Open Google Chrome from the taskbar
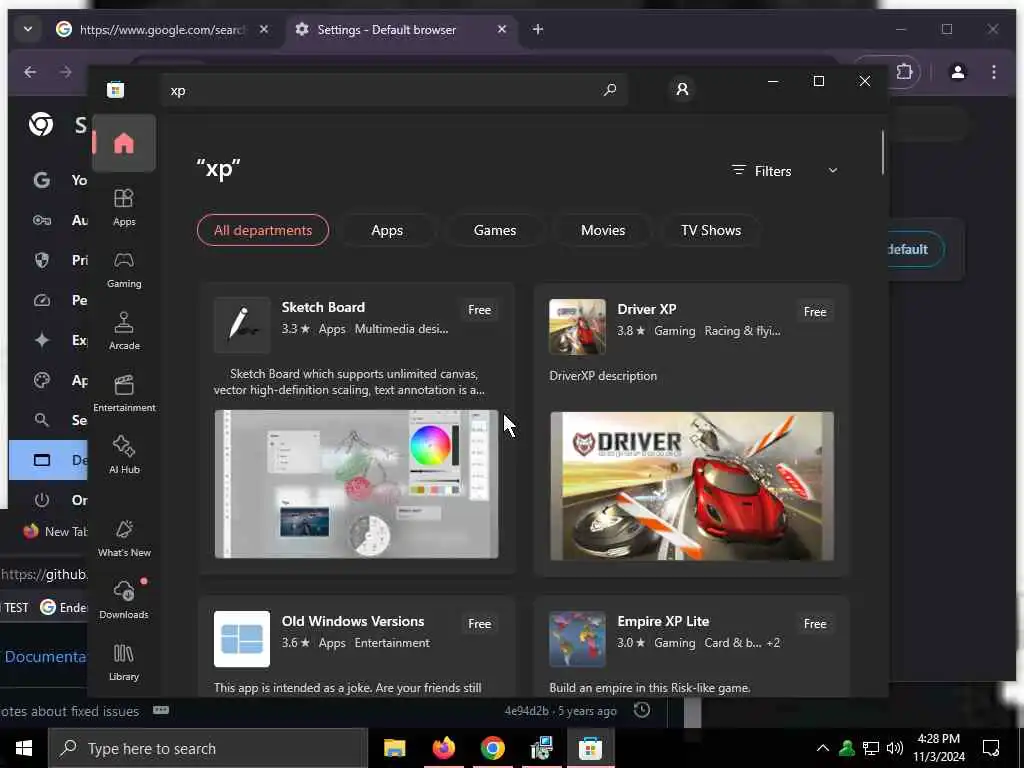Viewport: 1024px width, 768px height. click(x=492, y=748)
